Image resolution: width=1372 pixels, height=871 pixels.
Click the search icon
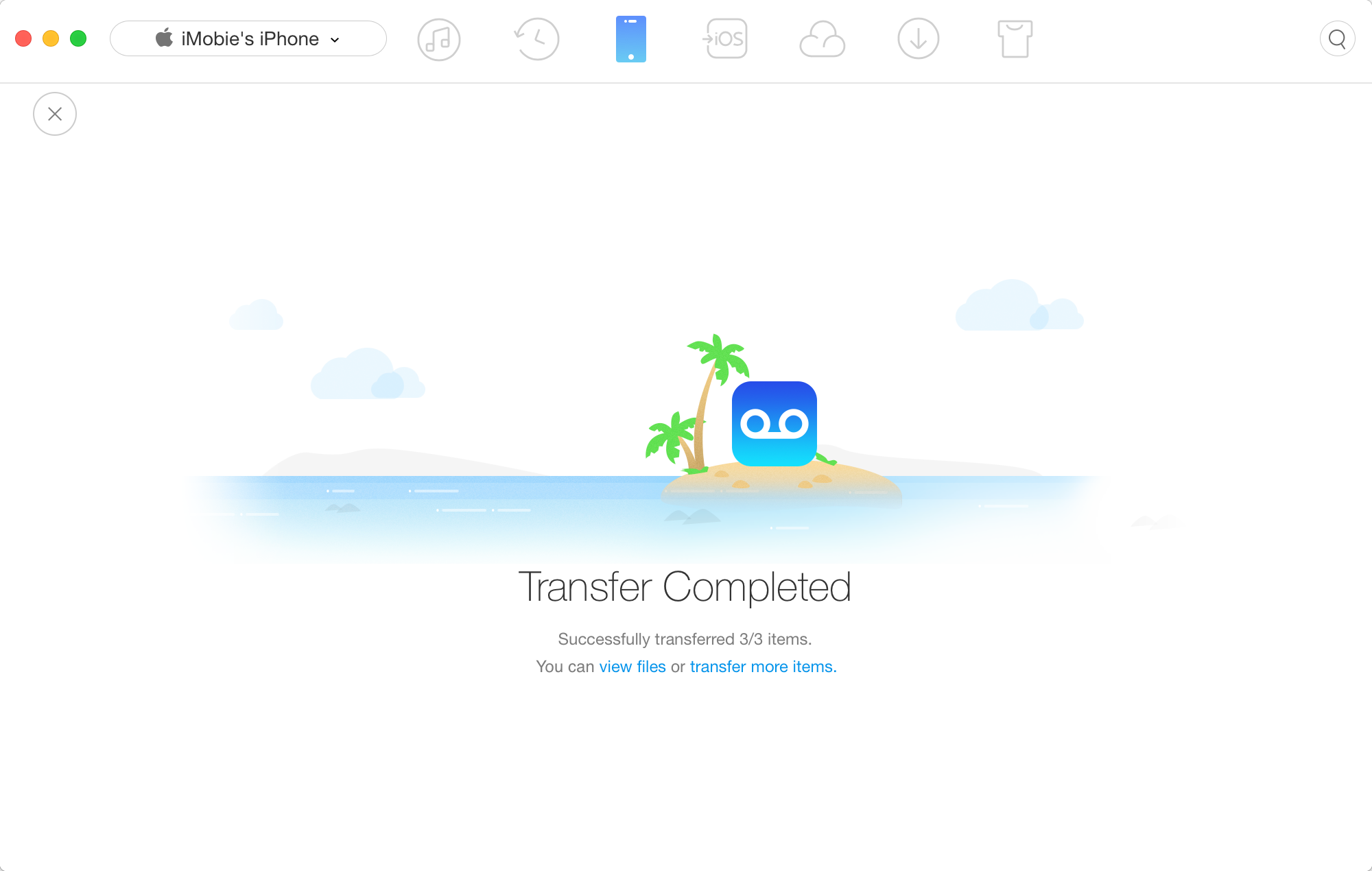pyautogui.click(x=1337, y=40)
